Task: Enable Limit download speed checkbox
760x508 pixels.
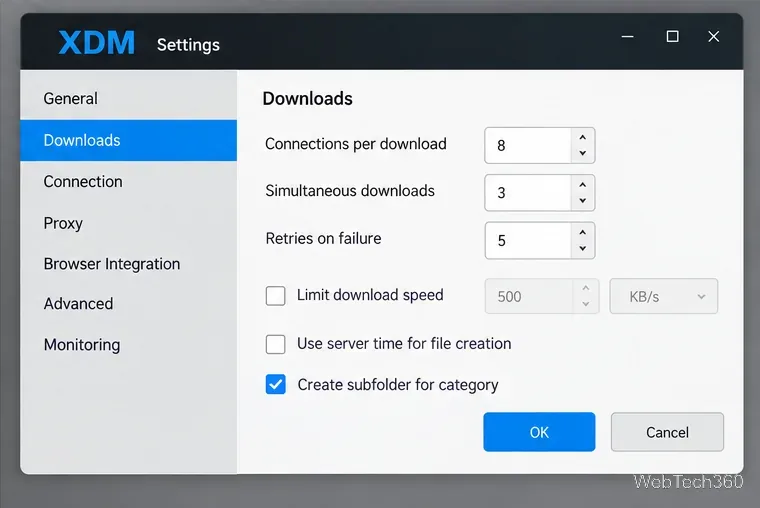Action: click(275, 296)
